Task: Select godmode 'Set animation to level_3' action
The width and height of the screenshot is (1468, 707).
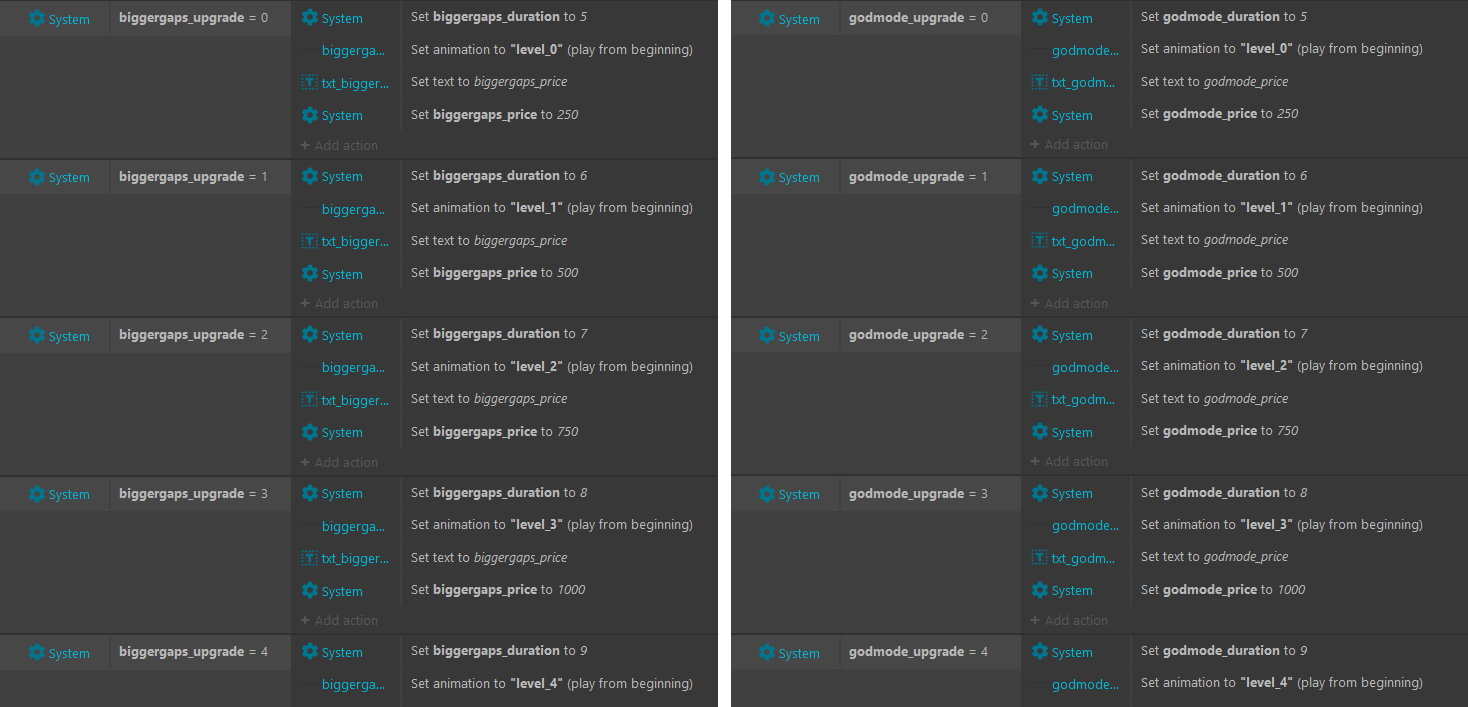Action: [x=1282, y=525]
